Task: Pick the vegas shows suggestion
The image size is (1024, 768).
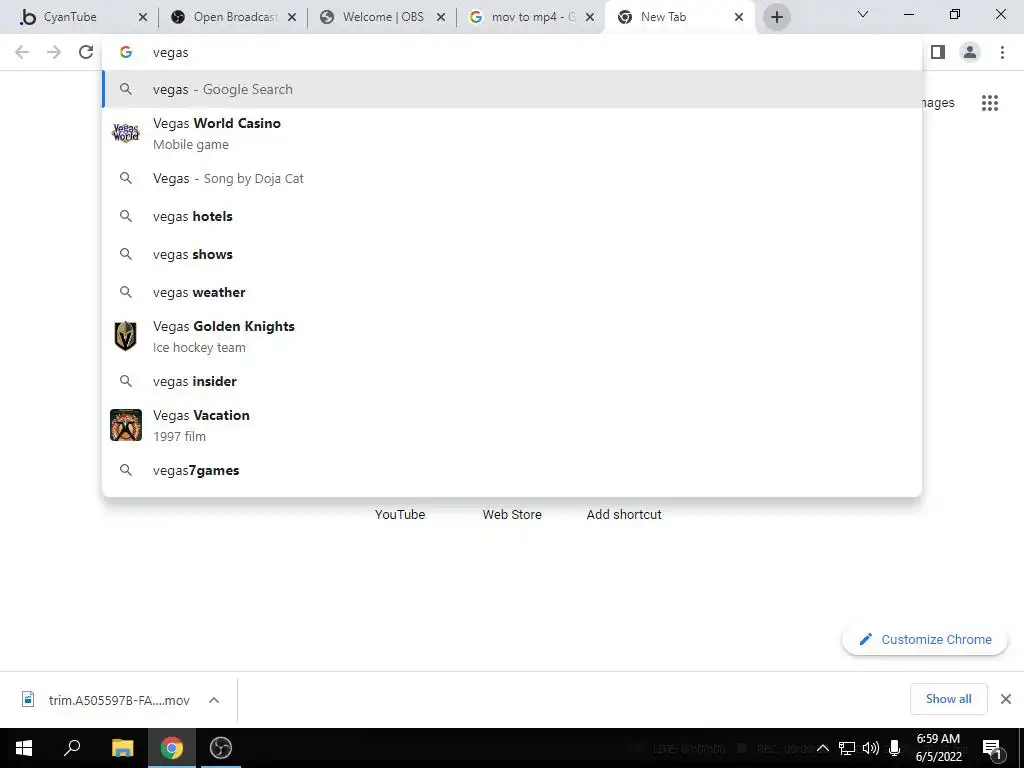Action: tap(512, 254)
